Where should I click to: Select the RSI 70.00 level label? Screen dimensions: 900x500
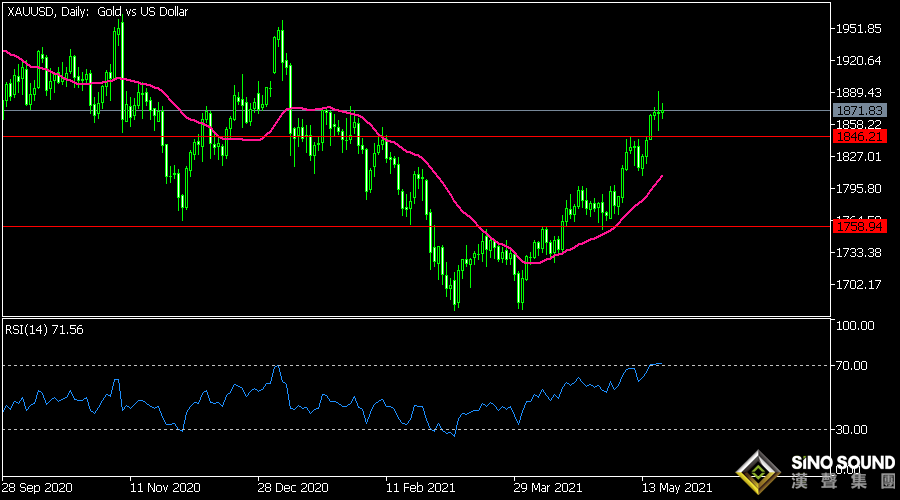click(856, 366)
